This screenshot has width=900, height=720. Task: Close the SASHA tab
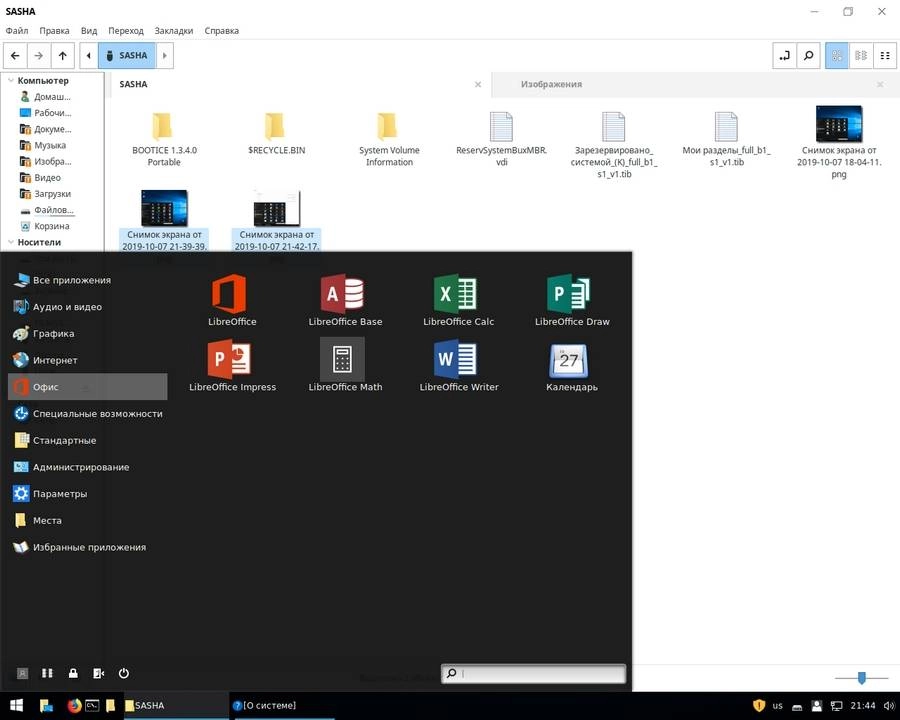click(x=478, y=84)
